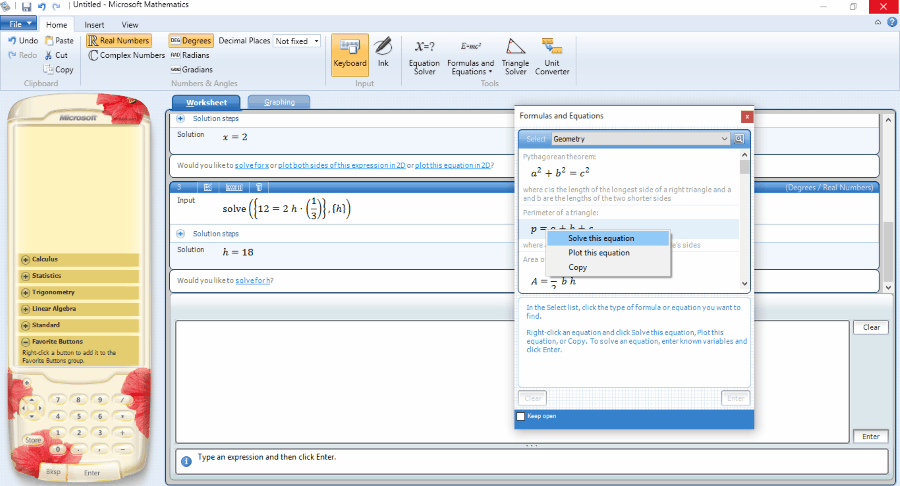
Task: Choose Solve this equation from context menu
Action: pyautogui.click(x=608, y=238)
